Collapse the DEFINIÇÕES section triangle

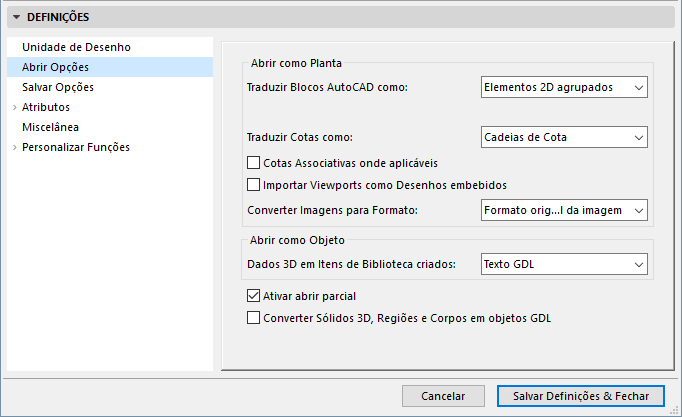point(17,17)
